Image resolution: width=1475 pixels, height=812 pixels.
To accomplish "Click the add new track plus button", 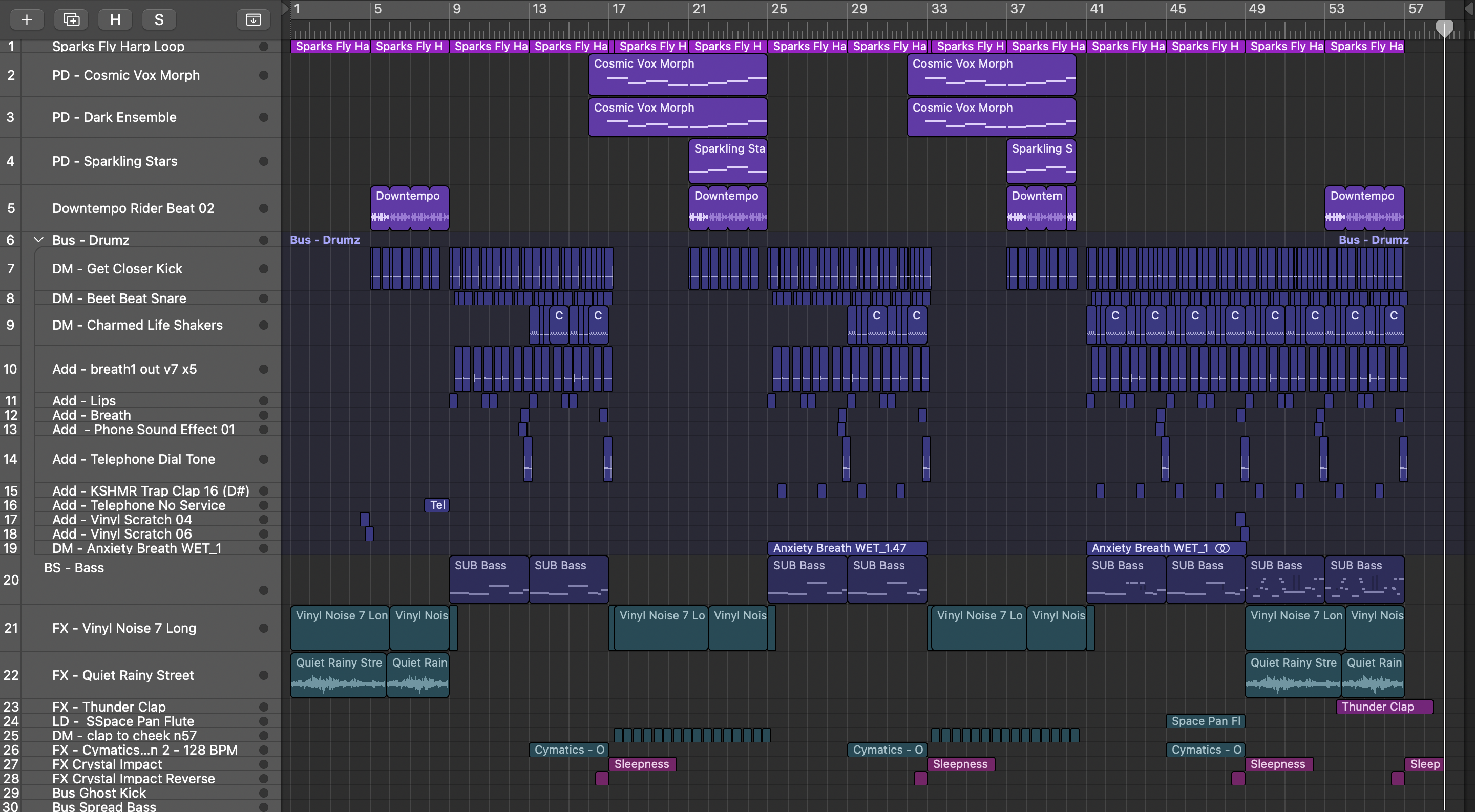I will 26,19.
